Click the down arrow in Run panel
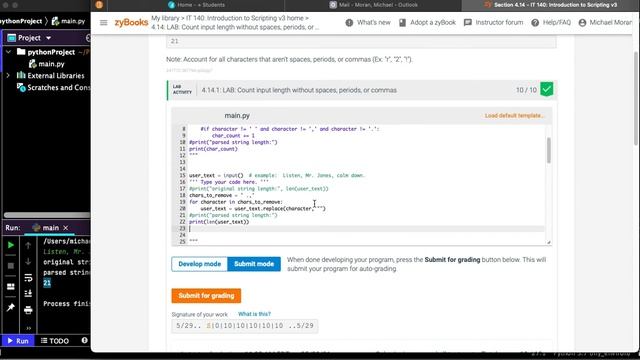Image resolution: width=640 pixels, height=360 pixels. [x=28, y=262]
